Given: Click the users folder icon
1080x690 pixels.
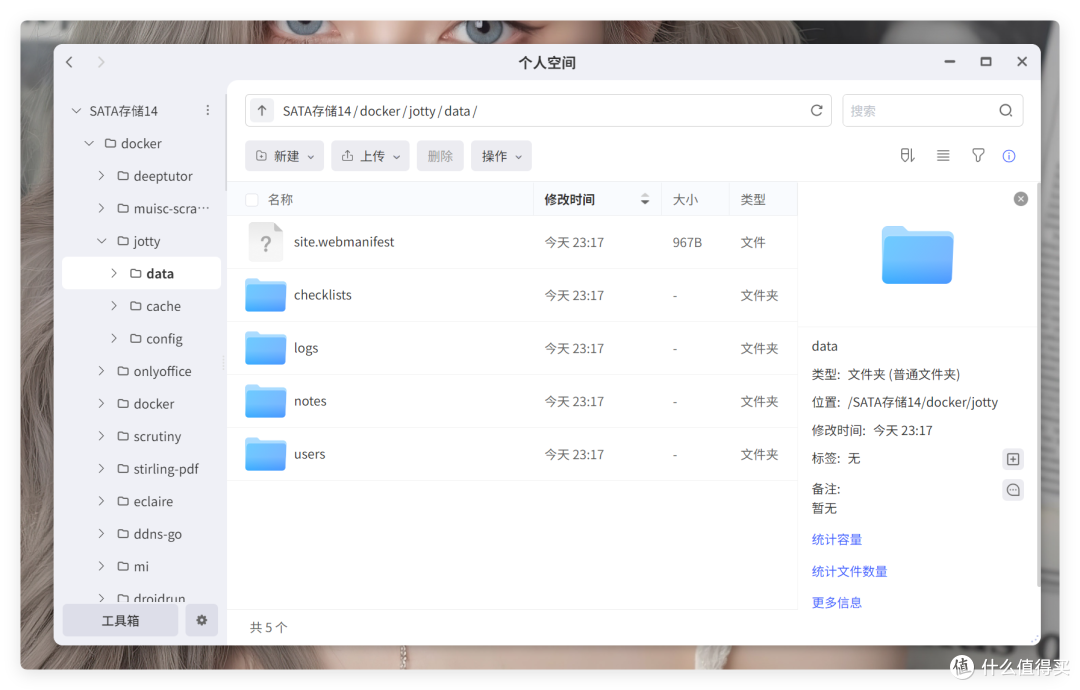Looking at the screenshot, I should [265, 454].
